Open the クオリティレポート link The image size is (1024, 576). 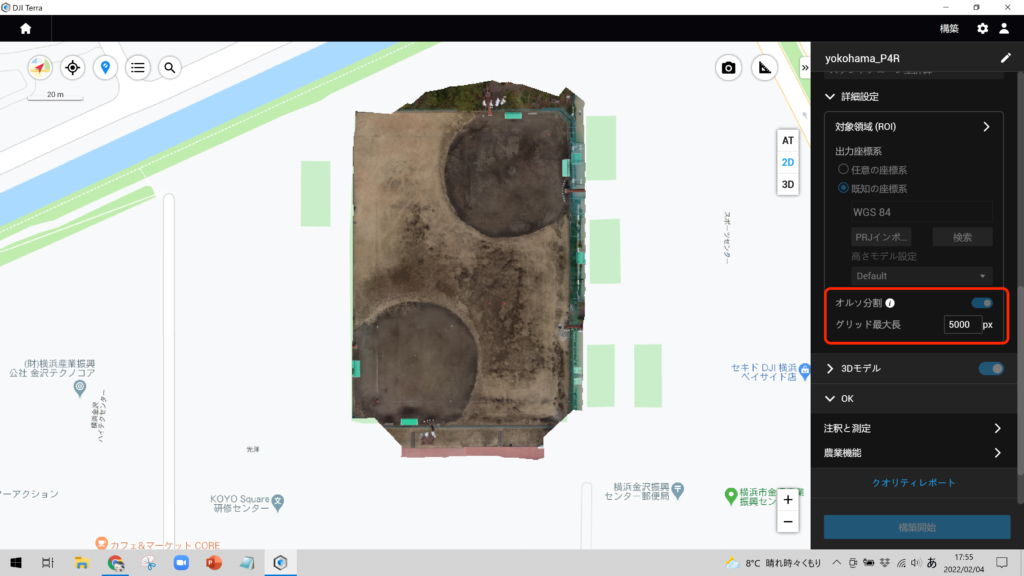pos(916,483)
